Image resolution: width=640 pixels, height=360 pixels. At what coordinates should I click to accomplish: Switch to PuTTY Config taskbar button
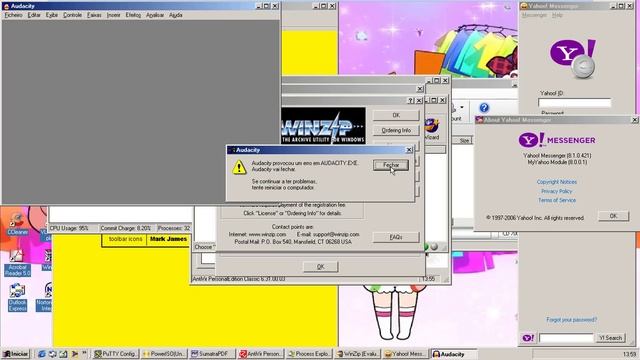[116, 354]
